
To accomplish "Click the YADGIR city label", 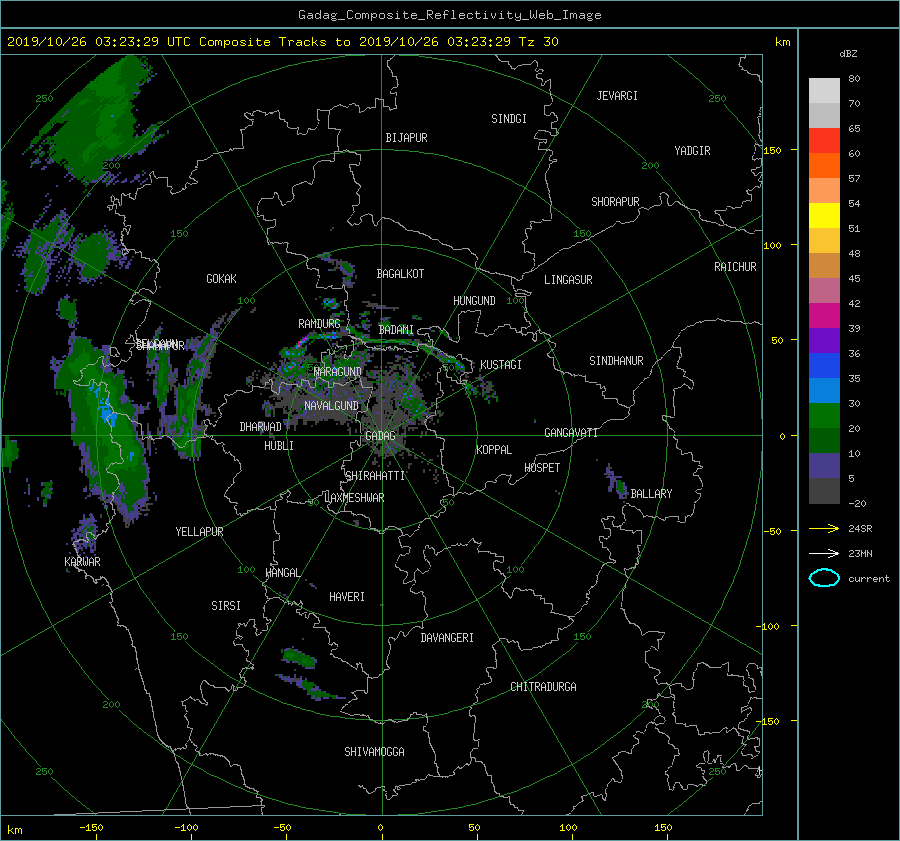I will pyautogui.click(x=692, y=150).
